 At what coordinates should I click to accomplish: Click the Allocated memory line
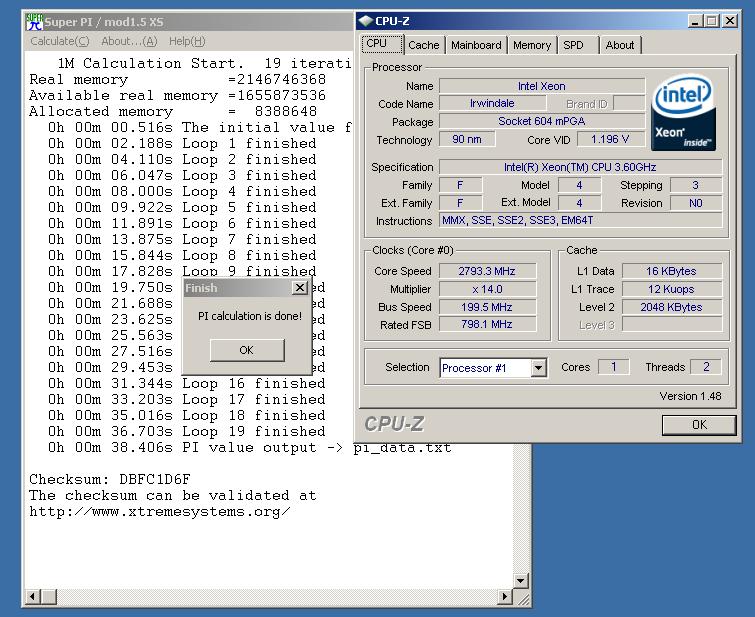(x=173, y=112)
